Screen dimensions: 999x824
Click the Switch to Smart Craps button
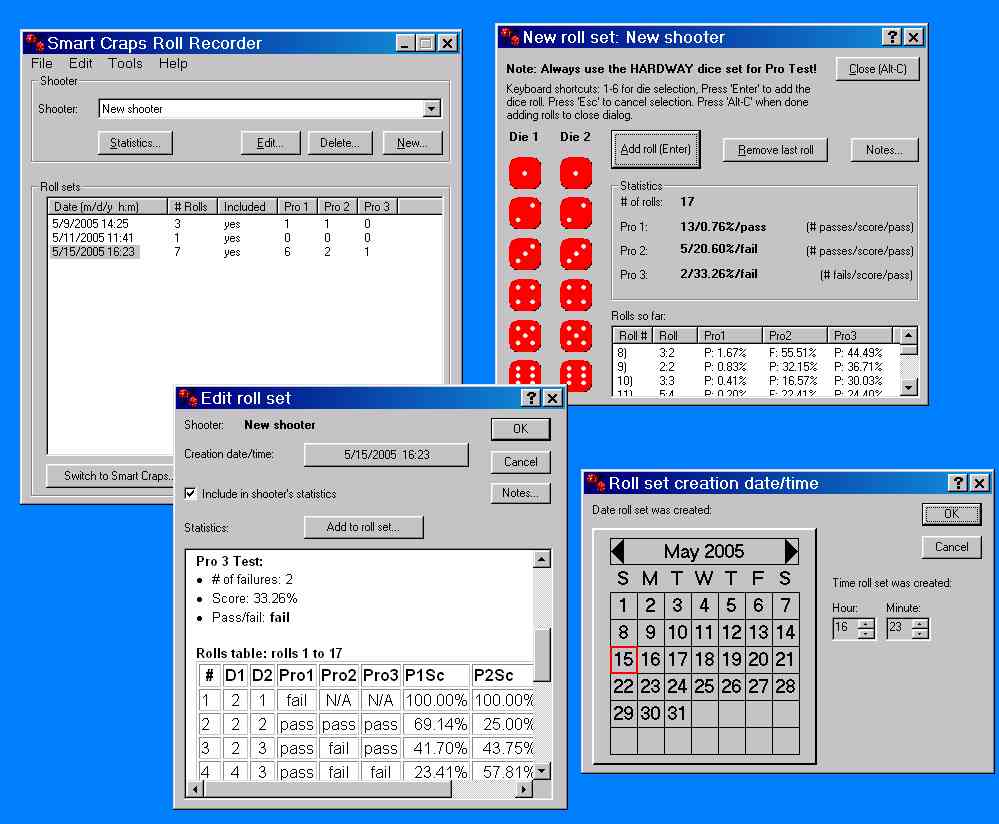click(111, 475)
